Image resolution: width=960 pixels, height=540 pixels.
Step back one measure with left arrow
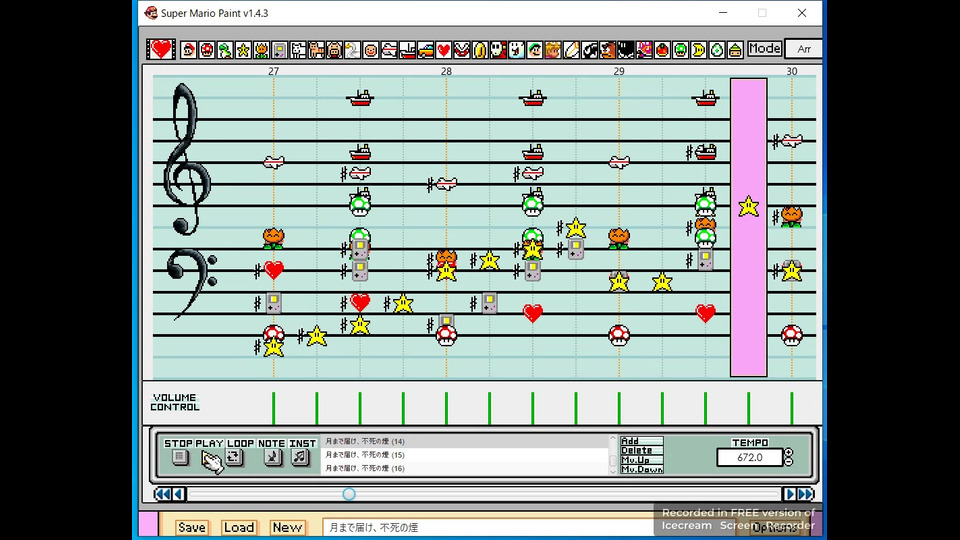179,493
